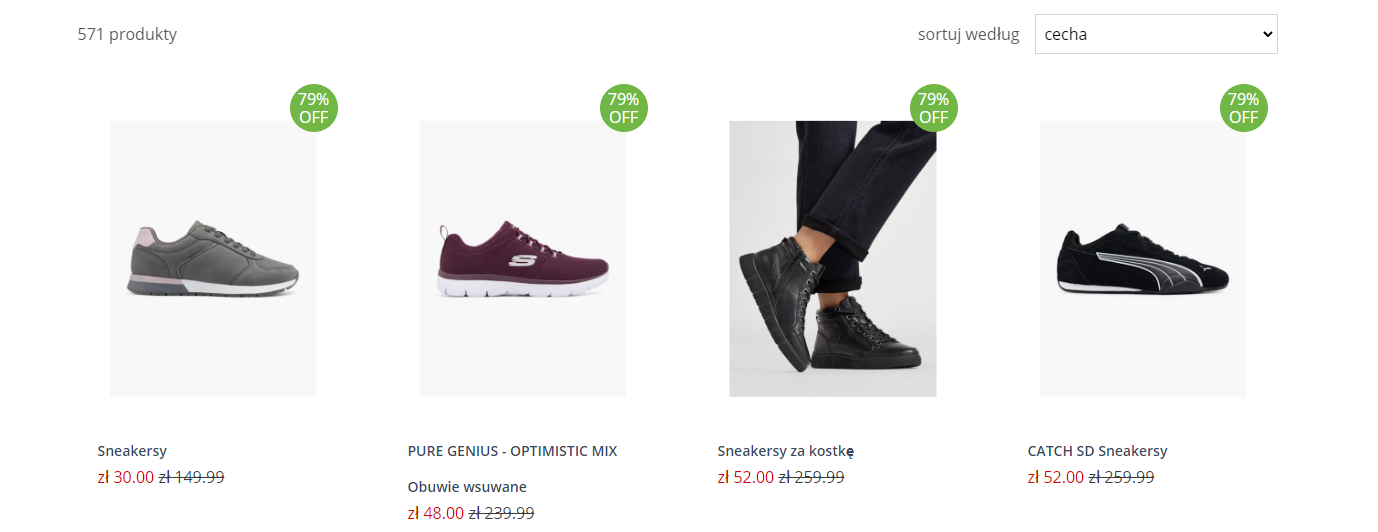The width and height of the screenshot is (1378, 532).
Task: Click the 'Obuwie wsuwane' subtitle link
Action: click(467, 487)
